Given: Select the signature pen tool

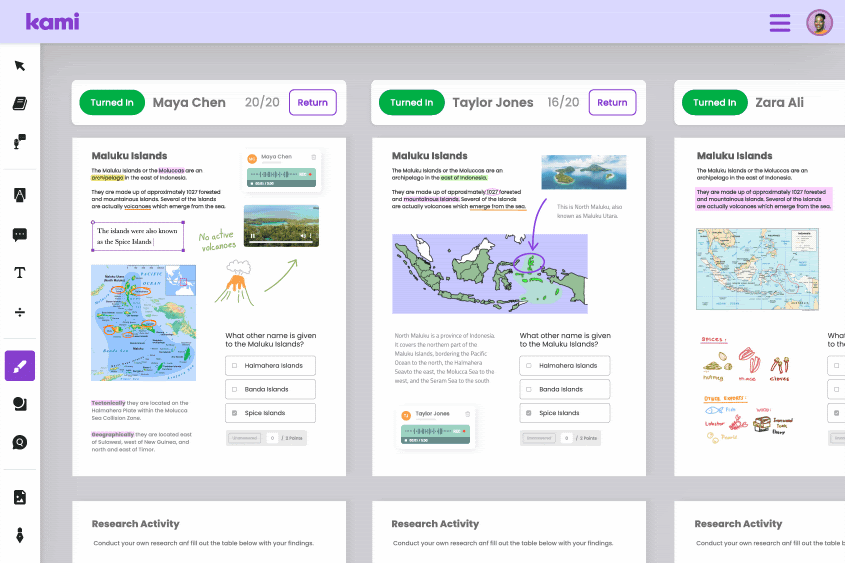Looking at the screenshot, I should tap(20, 536).
